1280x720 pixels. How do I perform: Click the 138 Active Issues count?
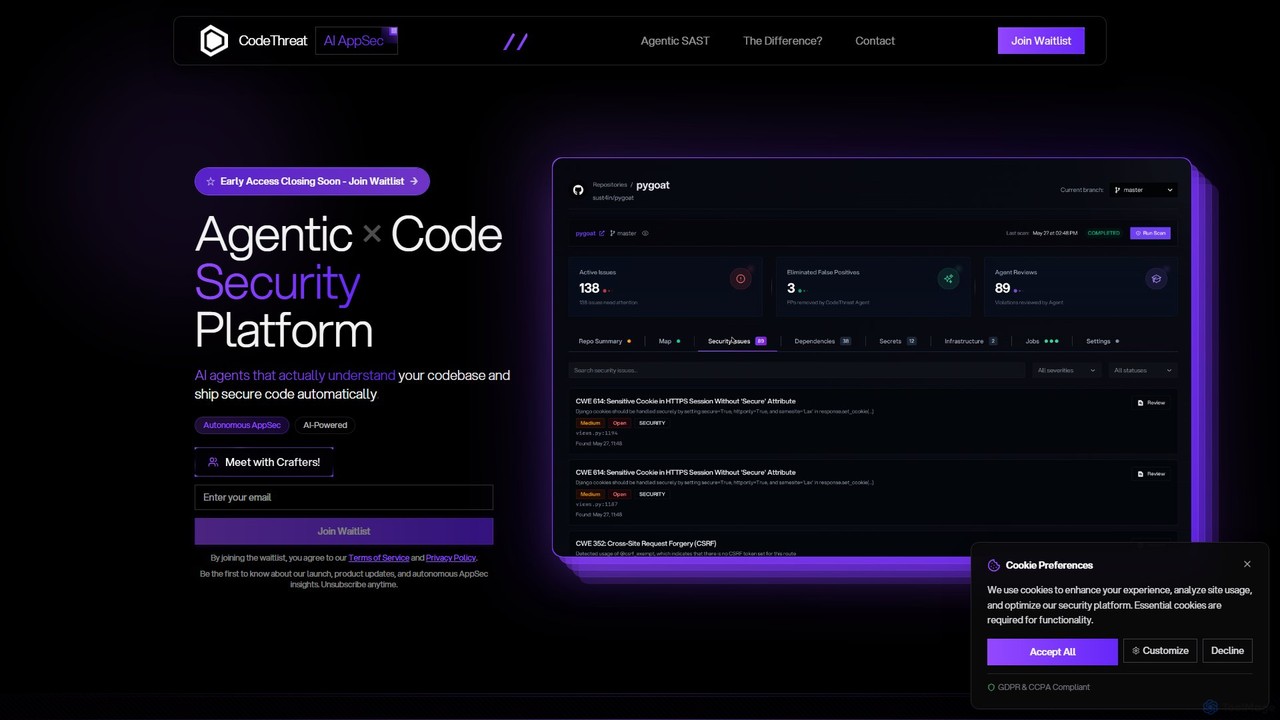click(589, 288)
